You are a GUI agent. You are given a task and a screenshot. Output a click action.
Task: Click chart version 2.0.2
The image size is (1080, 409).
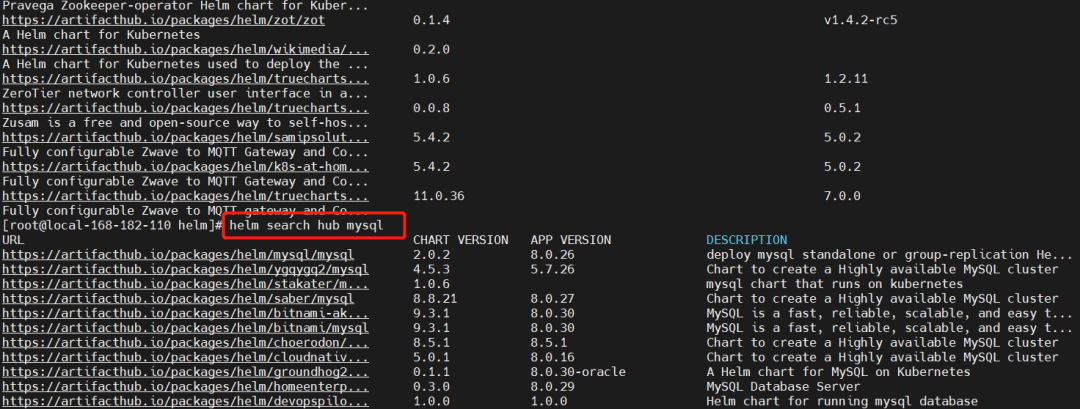431,255
